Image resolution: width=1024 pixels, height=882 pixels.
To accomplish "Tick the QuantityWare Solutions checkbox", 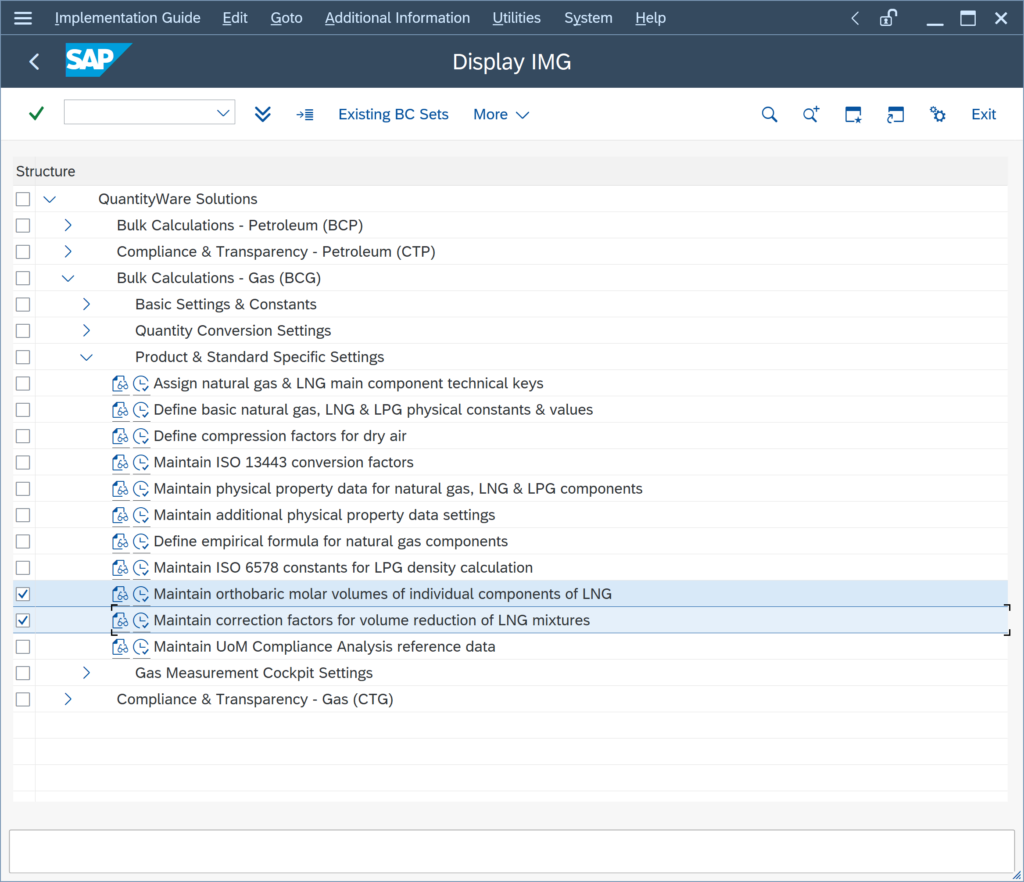I will click(23, 199).
